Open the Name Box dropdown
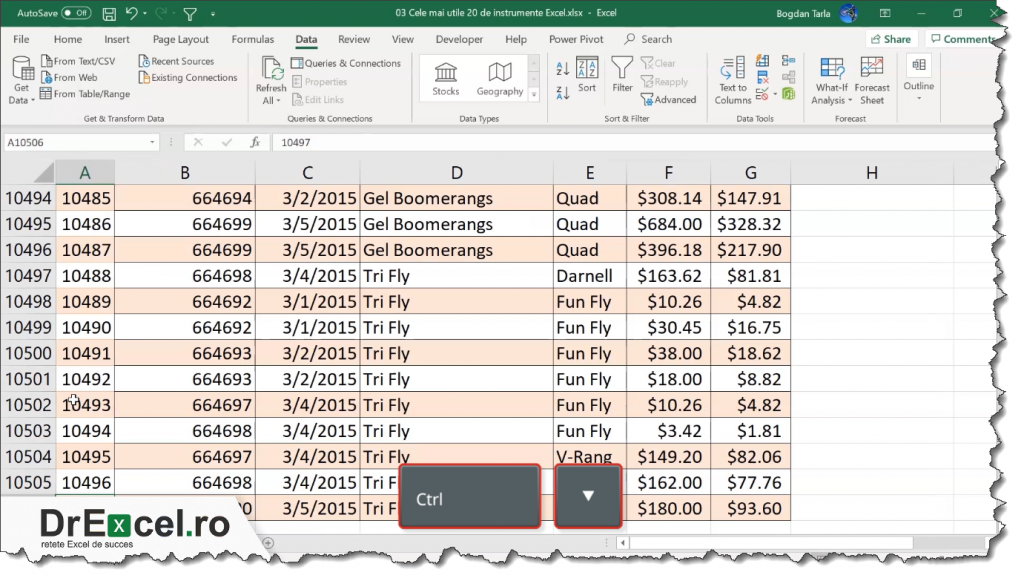The width and height of the screenshot is (1024, 581). 153,141
